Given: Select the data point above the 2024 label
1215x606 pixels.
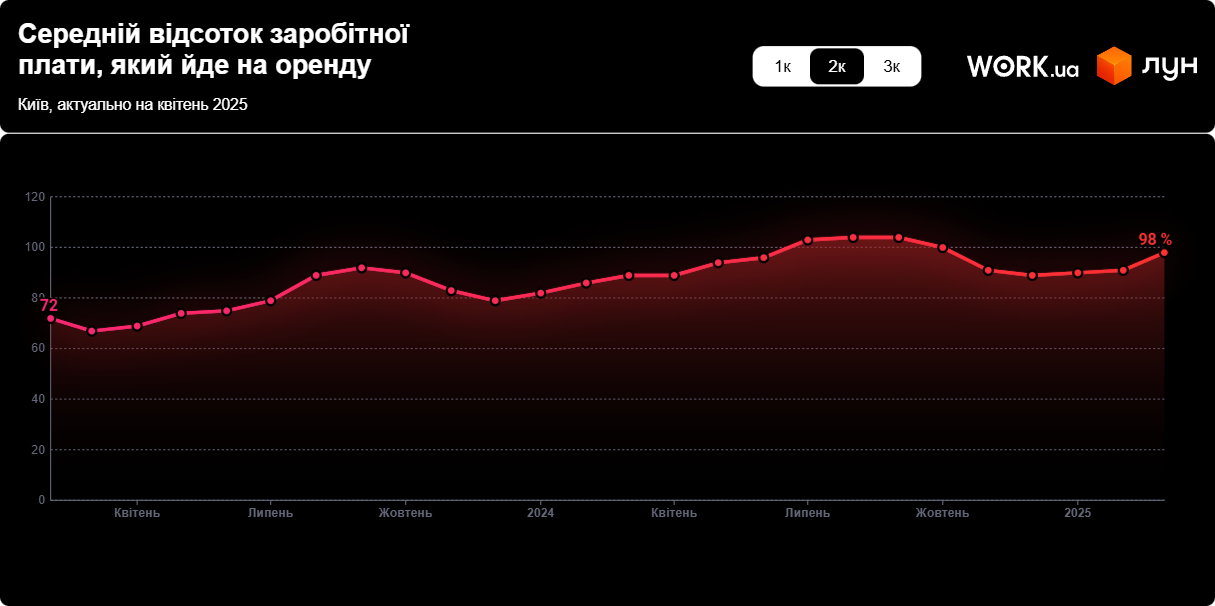Looking at the screenshot, I should pyautogui.click(x=540, y=293).
